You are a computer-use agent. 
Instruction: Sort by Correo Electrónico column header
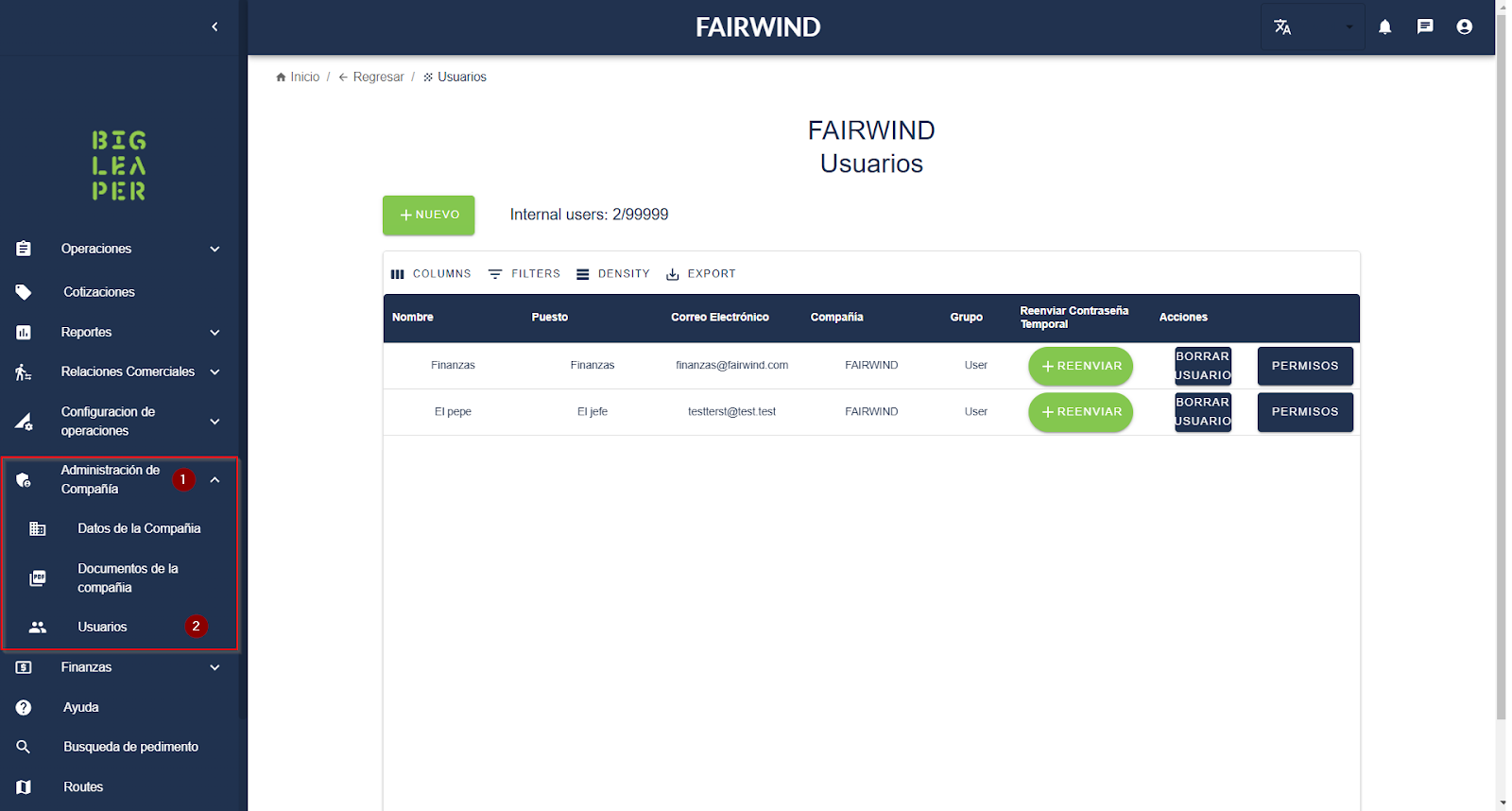click(x=720, y=318)
